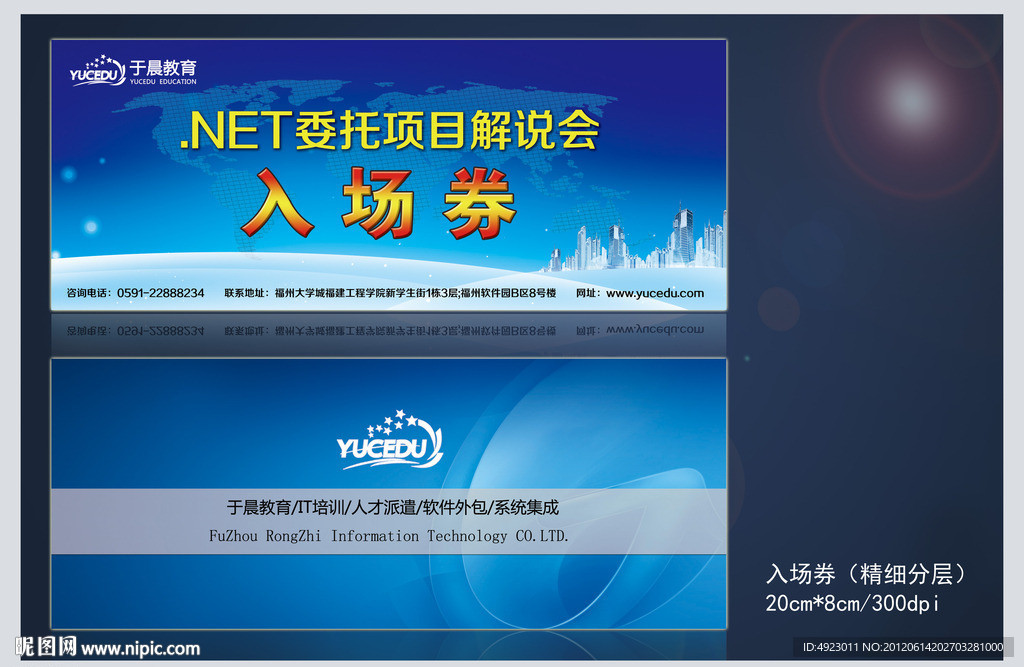Click the '于晨教育' brand name beside logo

163,68
